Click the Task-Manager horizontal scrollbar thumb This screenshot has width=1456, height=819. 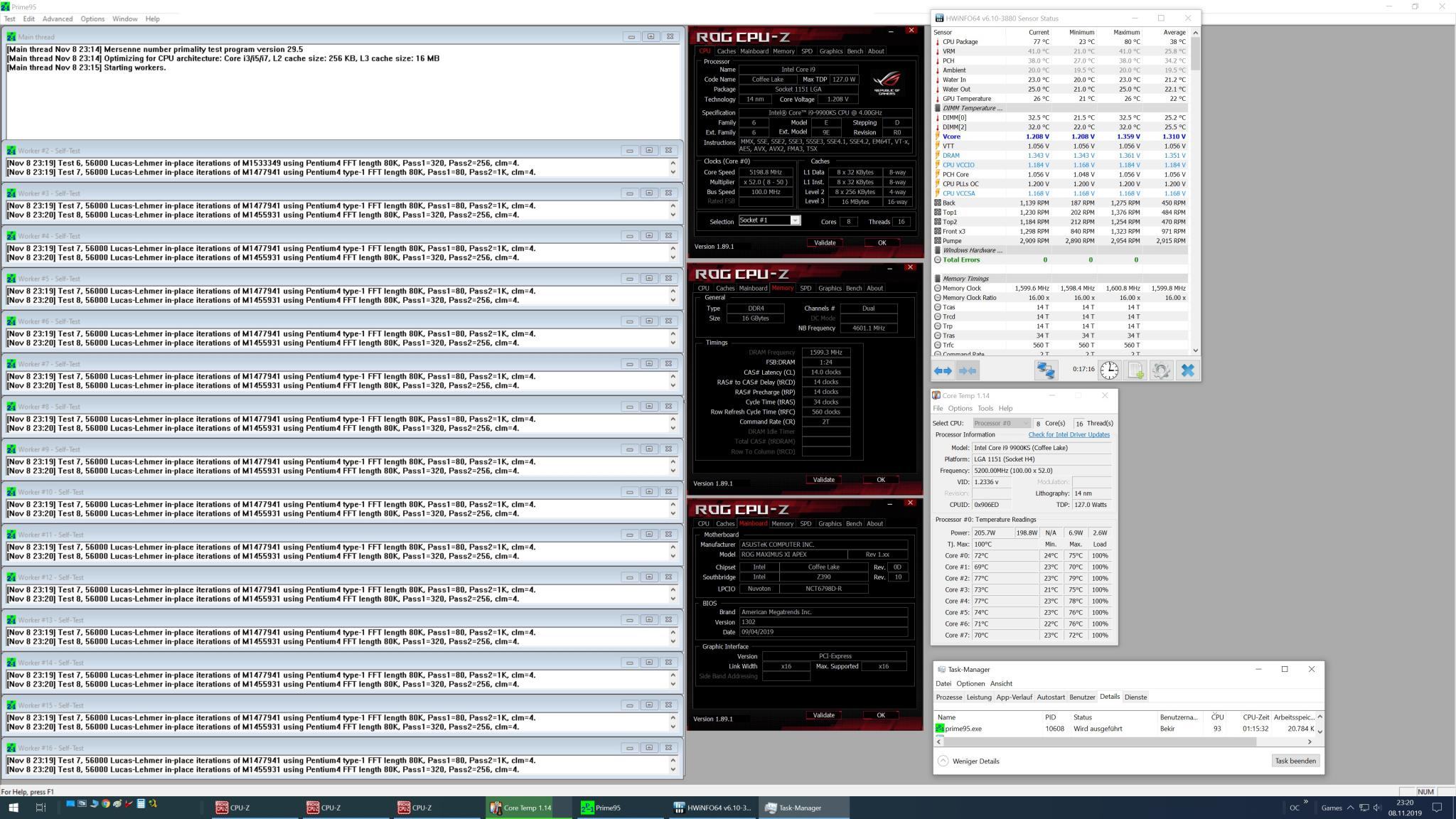pos(1100,742)
